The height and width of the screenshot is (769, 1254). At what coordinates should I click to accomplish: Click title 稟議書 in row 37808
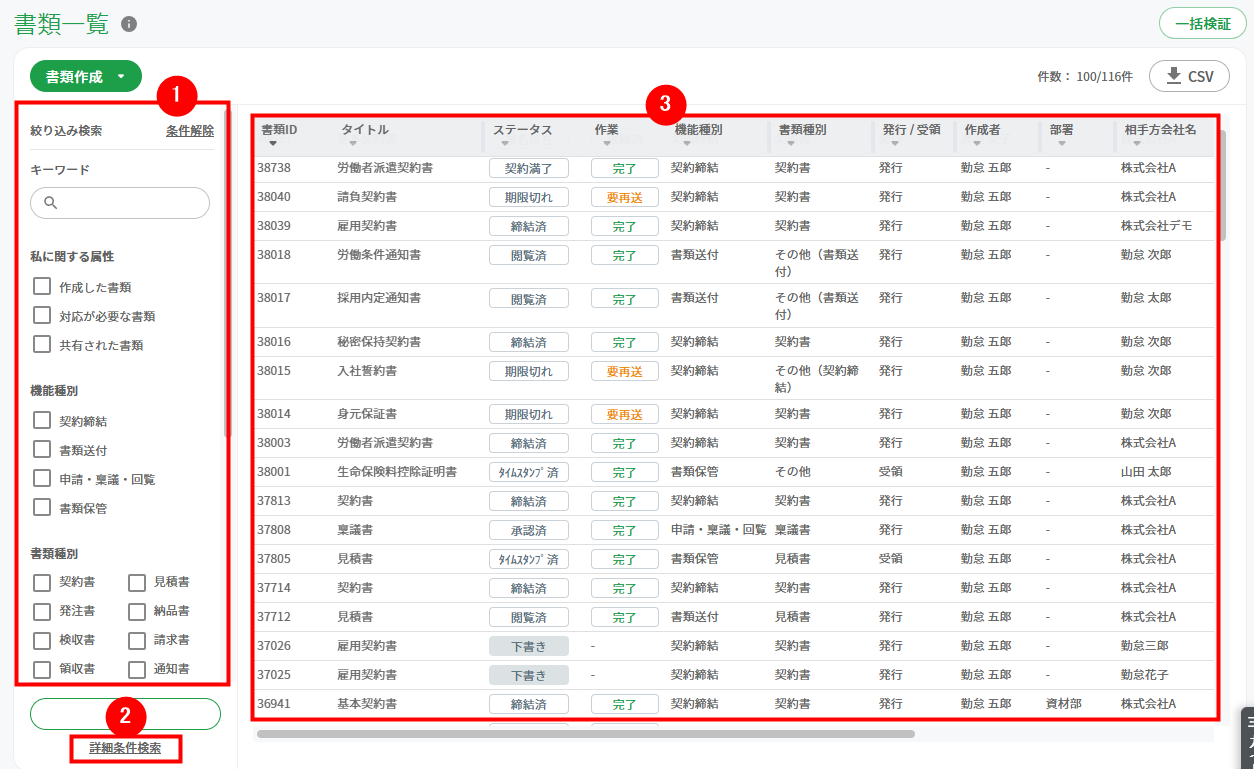pyautogui.click(x=355, y=529)
